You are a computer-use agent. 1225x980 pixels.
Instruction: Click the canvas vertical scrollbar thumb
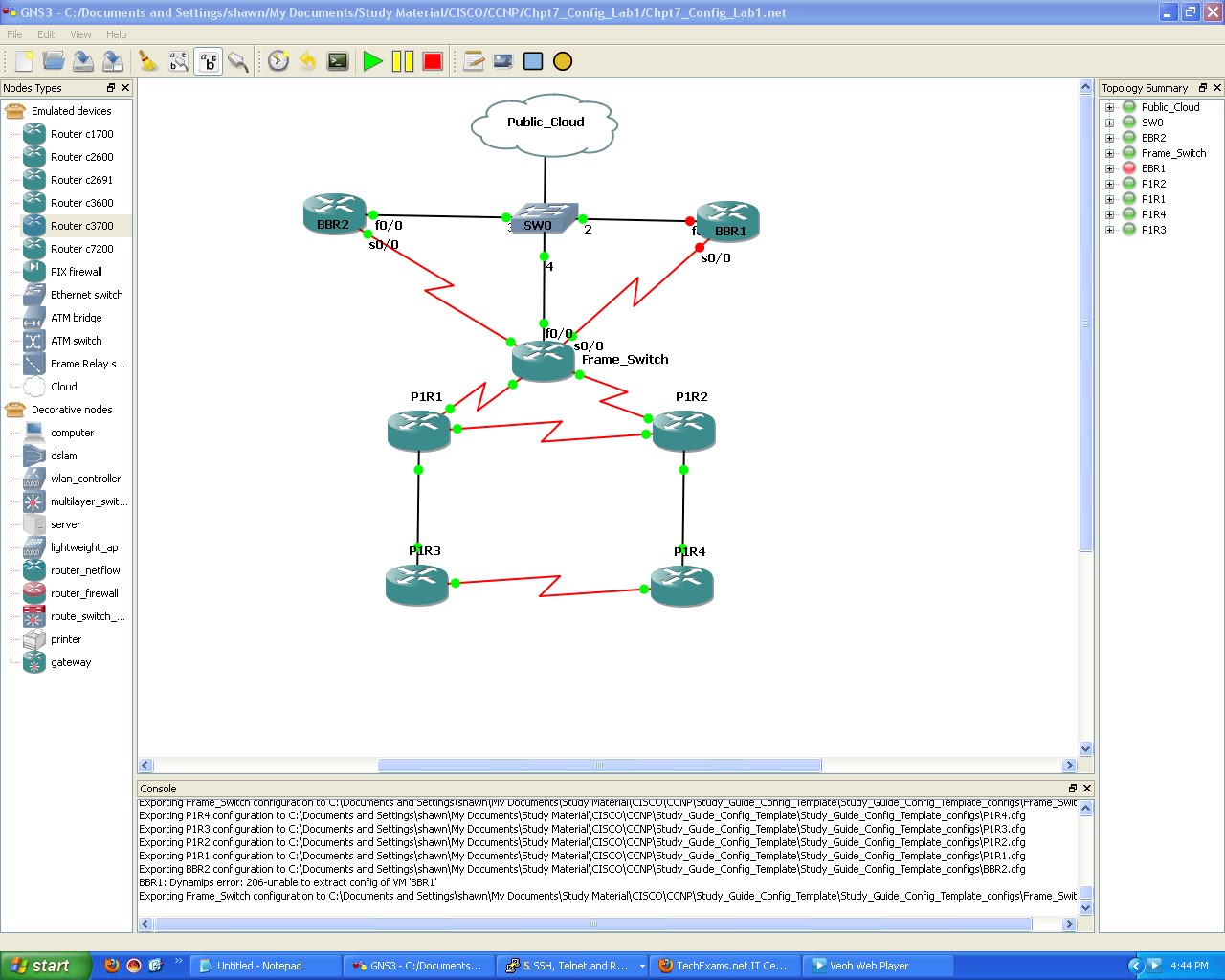pos(1085,323)
